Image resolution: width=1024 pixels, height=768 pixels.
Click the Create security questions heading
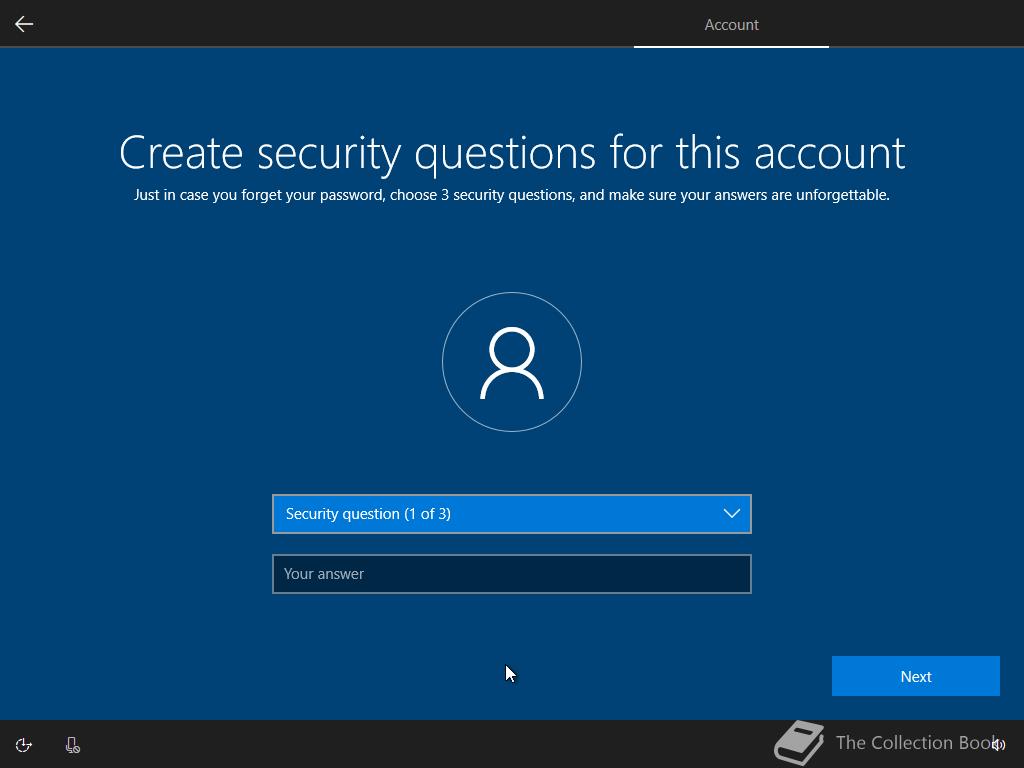click(x=512, y=153)
